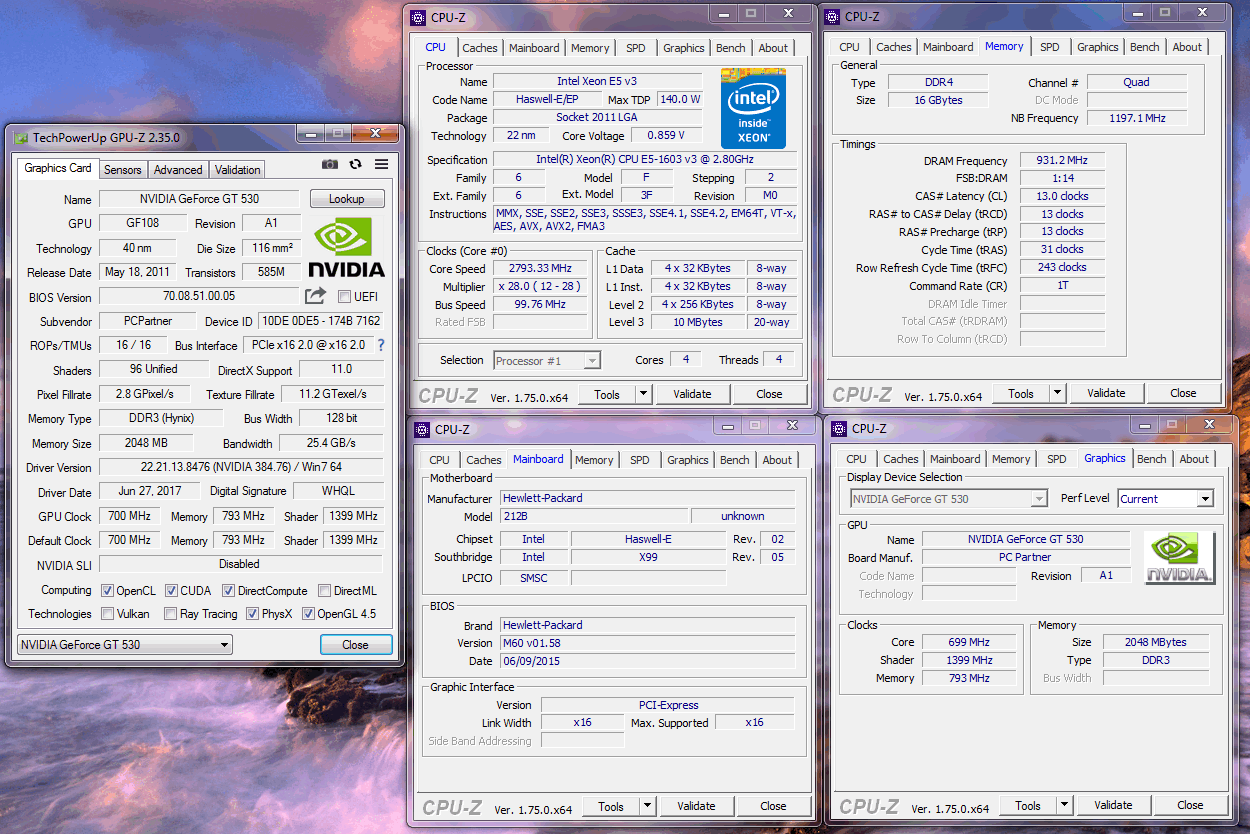The height and width of the screenshot is (834, 1250).
Task: Click the Bus Interface question mark icon
Action: [380, 345]
